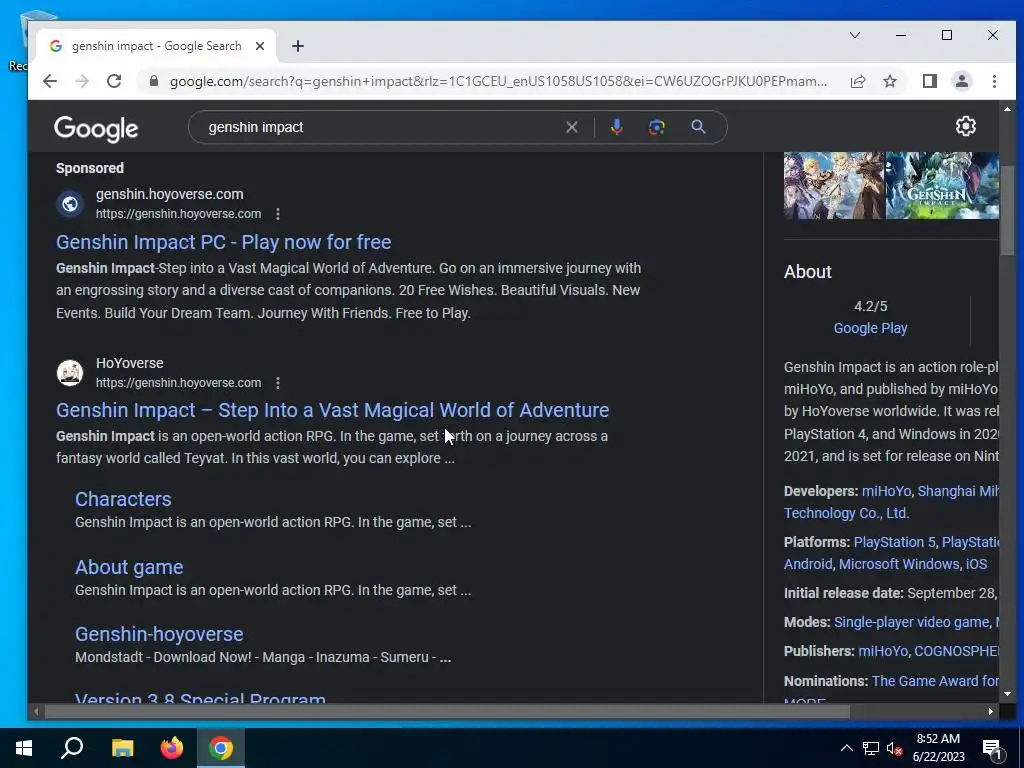Click the forward navigation arrow
This screenshot has height=768, width=1024.
82,81
